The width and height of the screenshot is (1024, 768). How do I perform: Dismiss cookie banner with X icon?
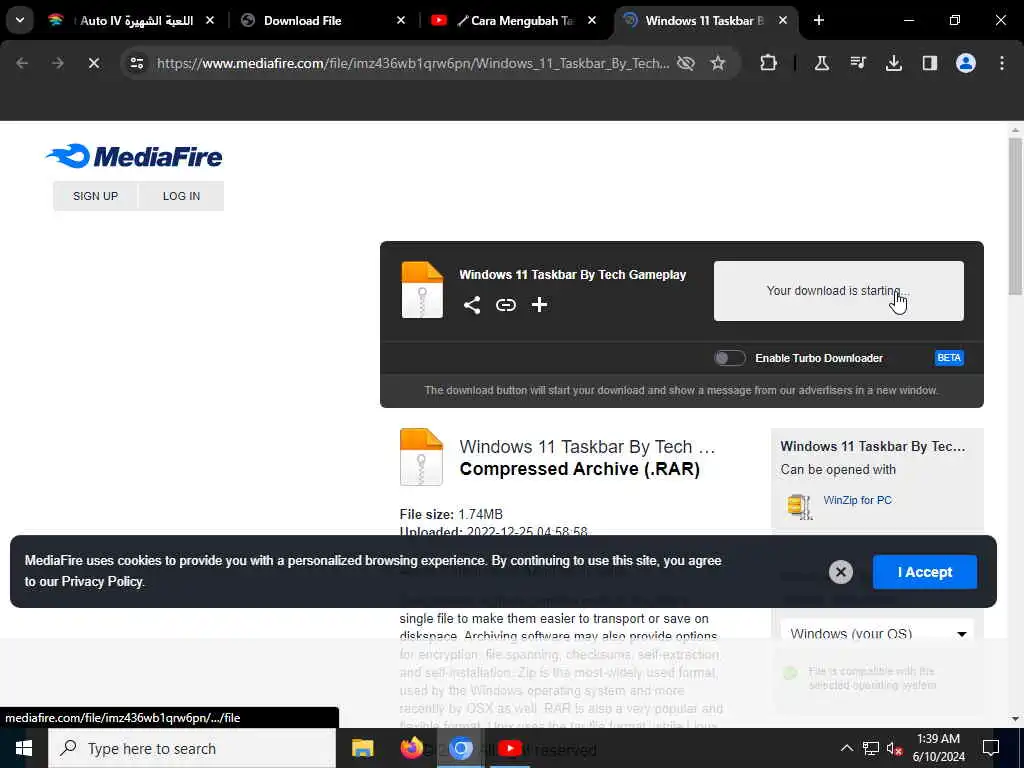[x=840, y=572]
